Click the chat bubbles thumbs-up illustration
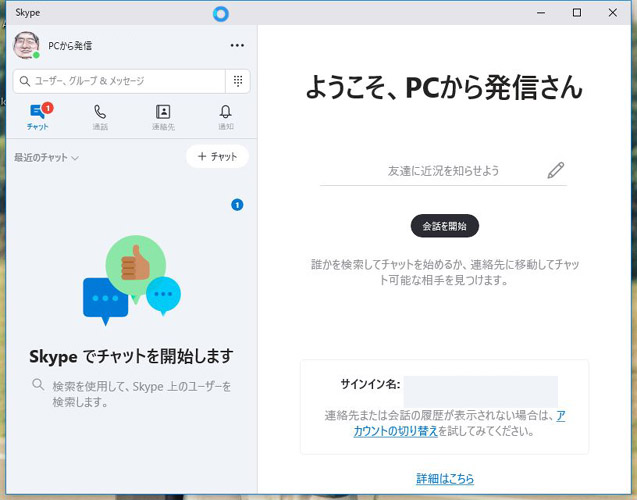Viewport: 637px width, 500px height. click(132, 281)
